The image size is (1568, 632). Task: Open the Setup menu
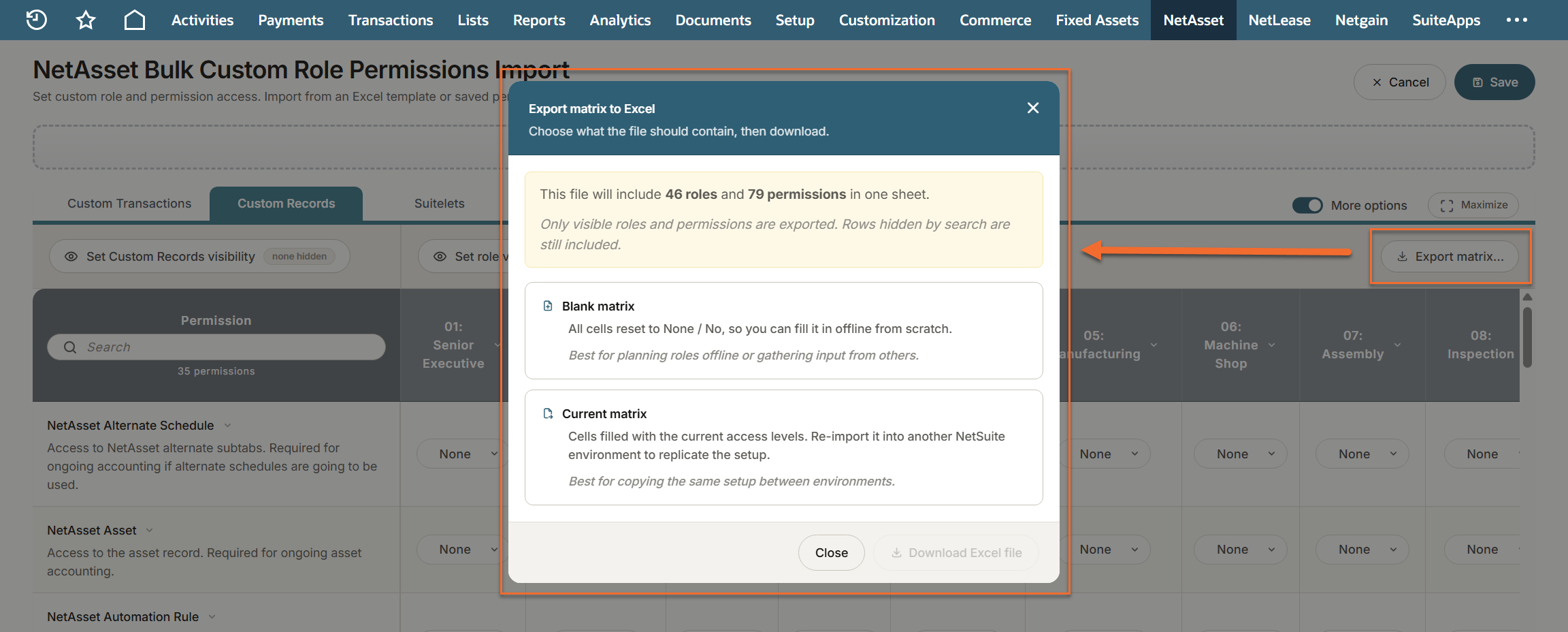pos(795,20)
